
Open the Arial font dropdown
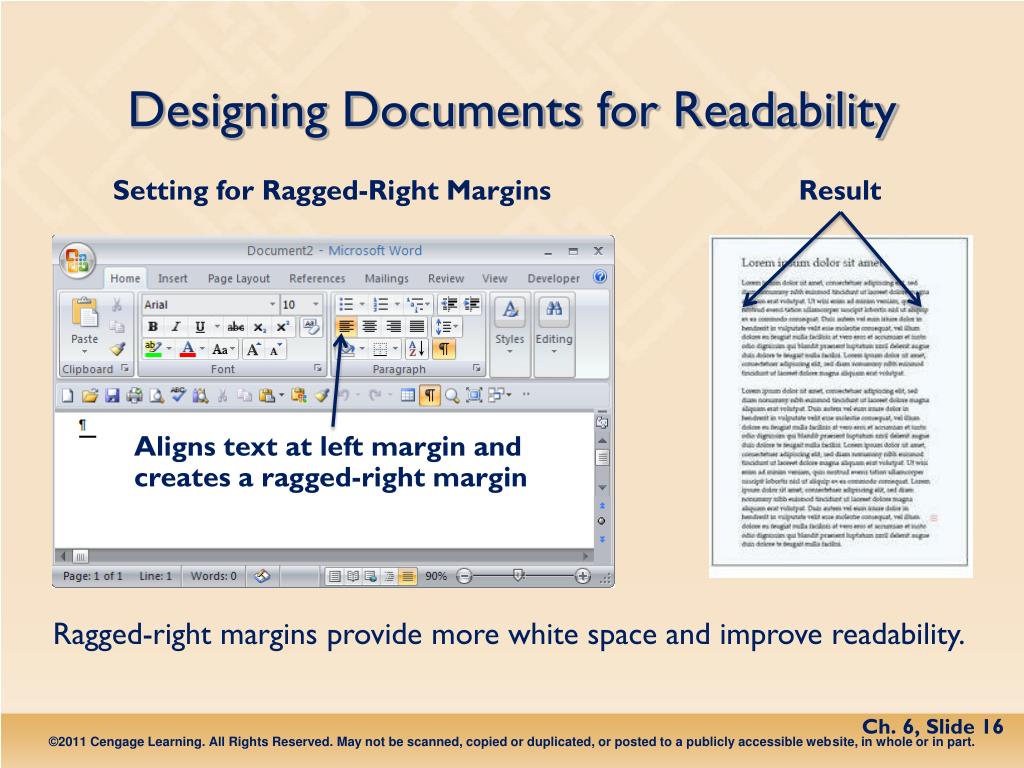(272, 304)
